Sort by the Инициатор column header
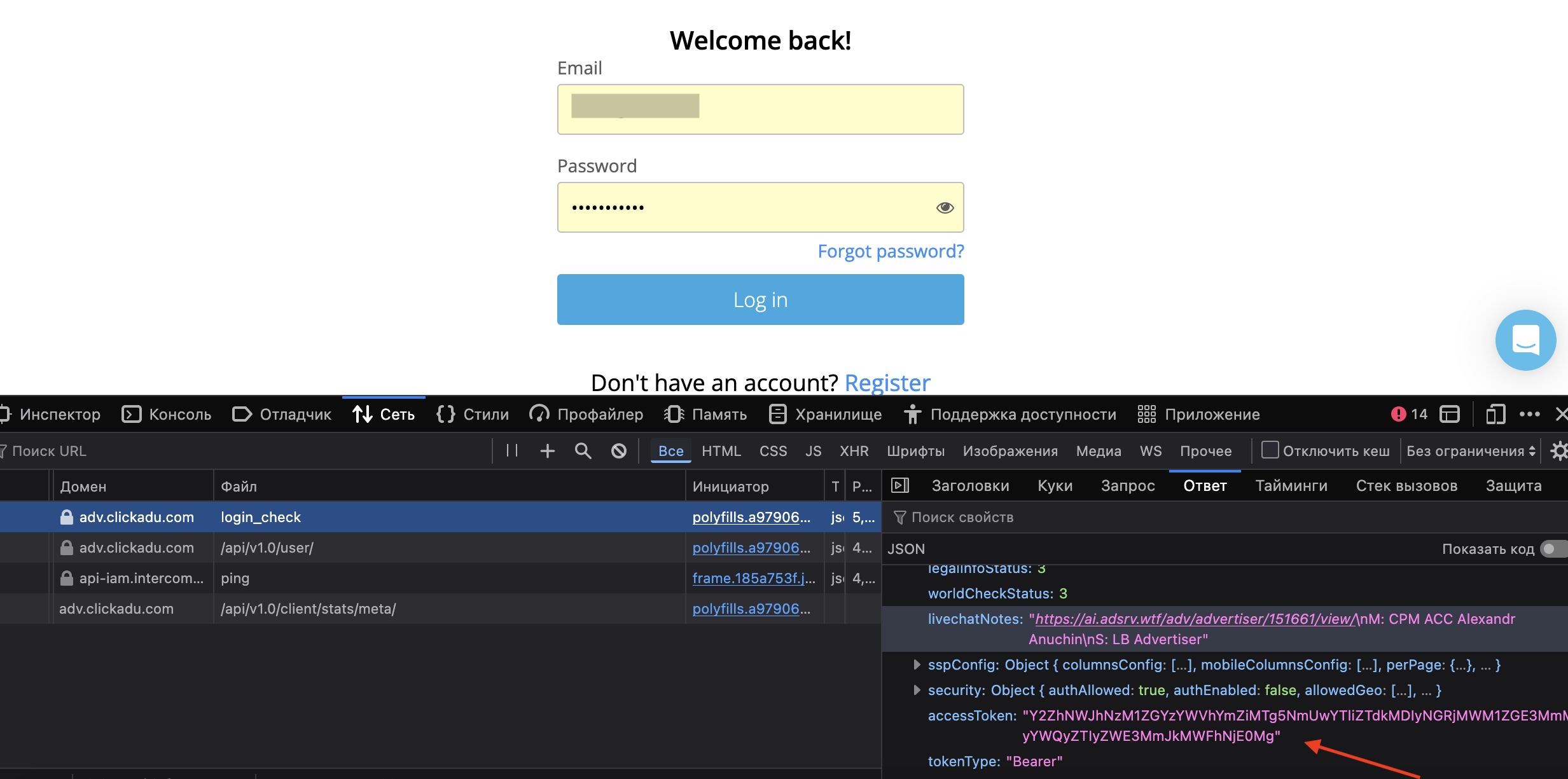The height and width of the screenshot is (779, 1568). coord(755,486)
